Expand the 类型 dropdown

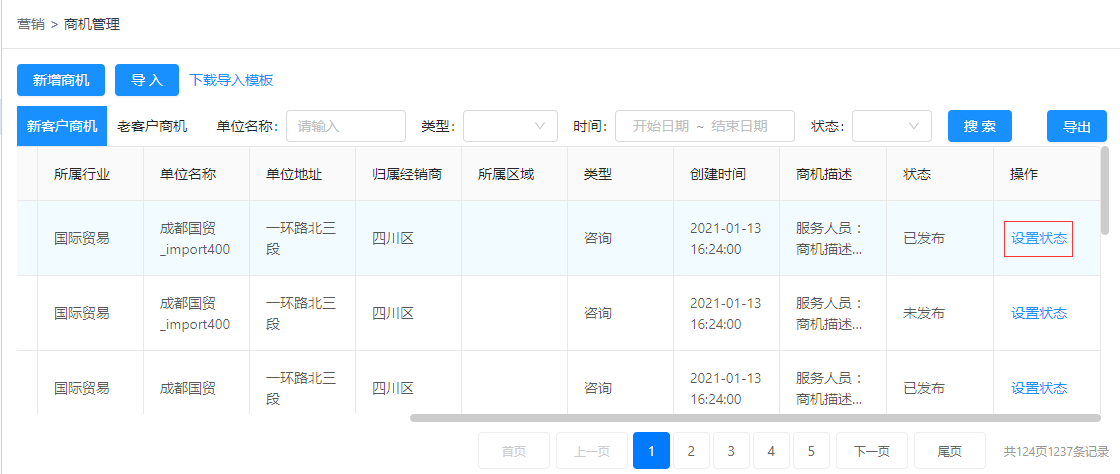tap(510, 126)
